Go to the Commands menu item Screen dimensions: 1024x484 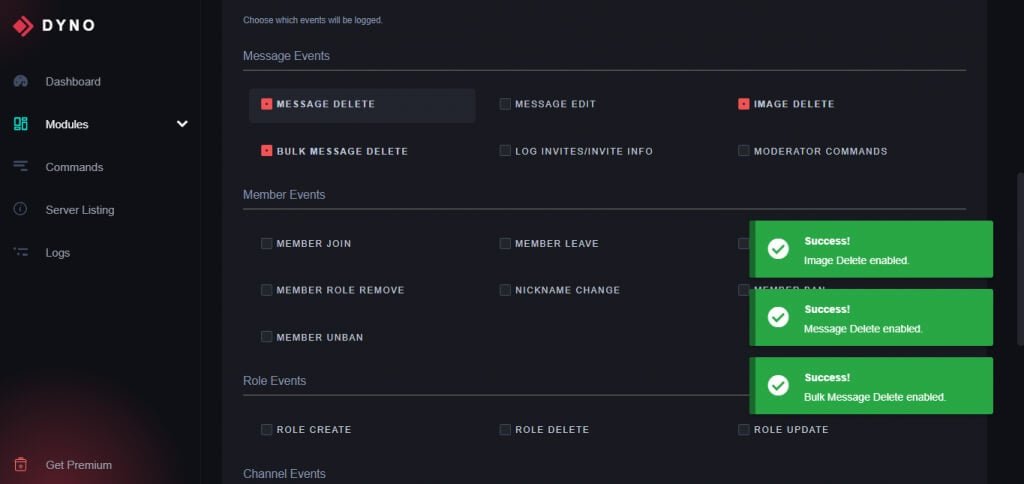click(74, 167)
